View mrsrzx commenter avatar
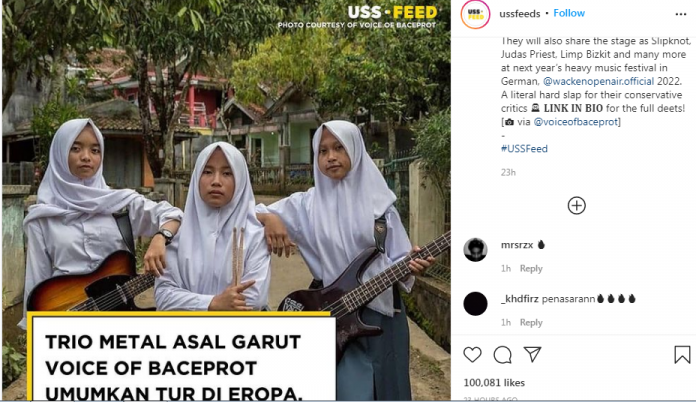 pos(475,250)
